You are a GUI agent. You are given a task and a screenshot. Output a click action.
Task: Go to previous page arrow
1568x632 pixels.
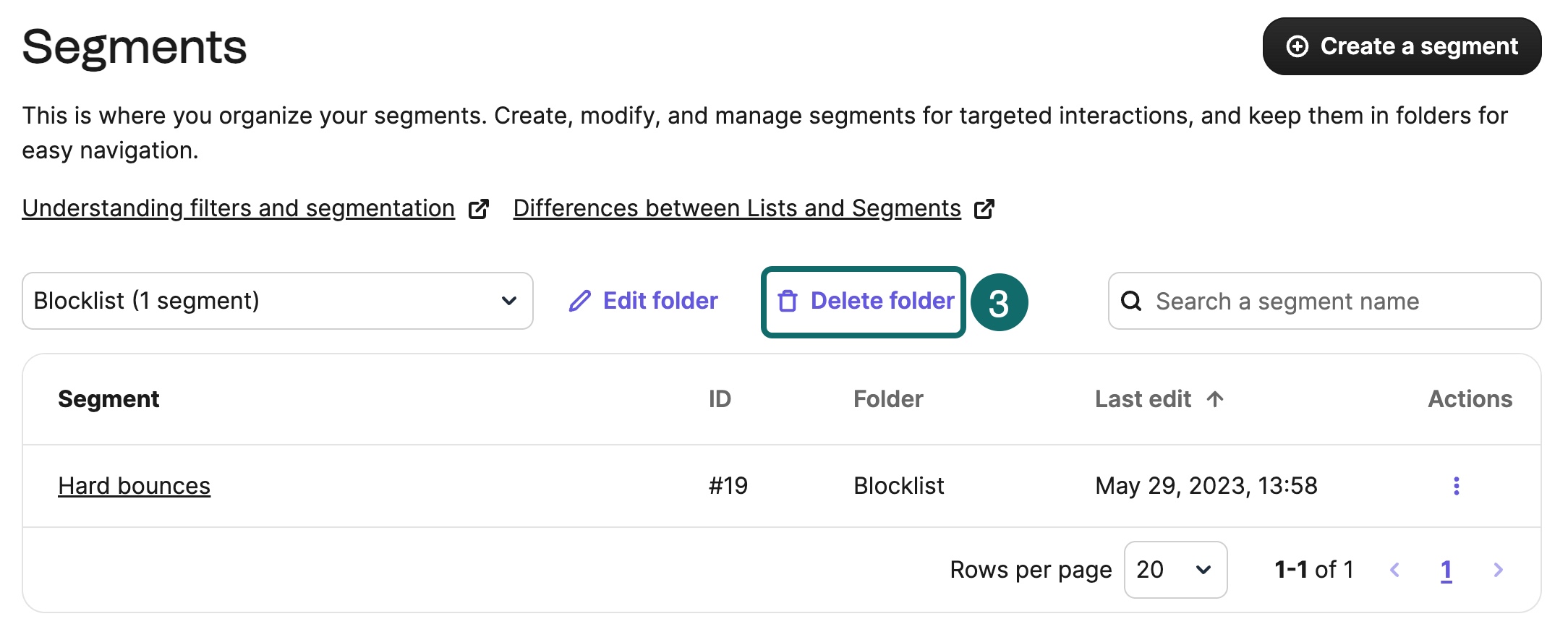[1394, 570]
